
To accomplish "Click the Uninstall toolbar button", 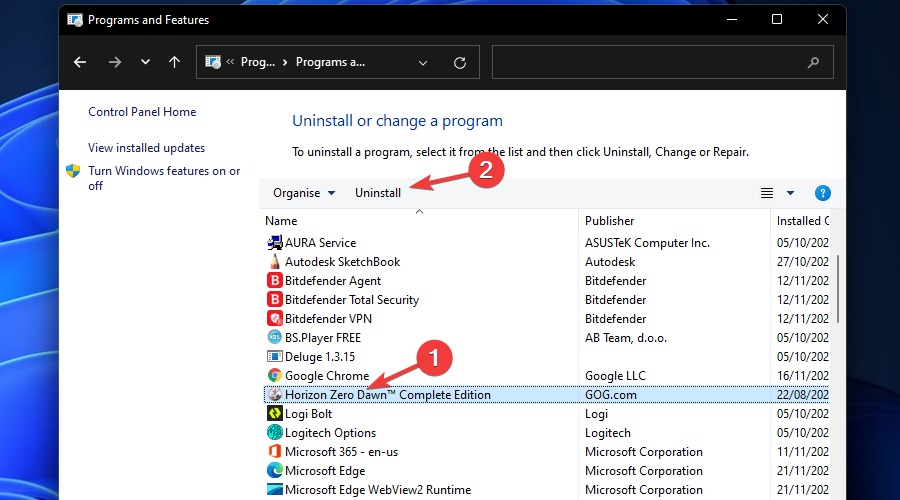I will click(x=378, y=193).
